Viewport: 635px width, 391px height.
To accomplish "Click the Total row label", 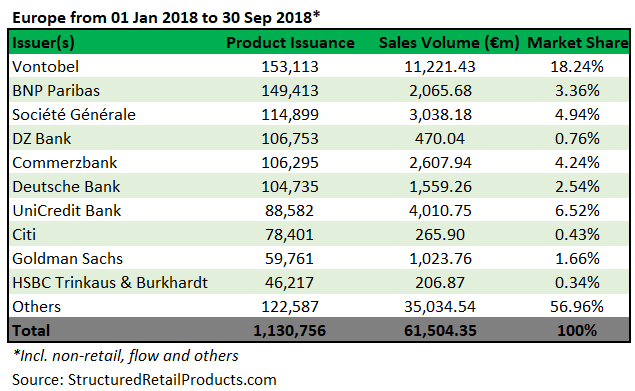I will click(31, 331).
